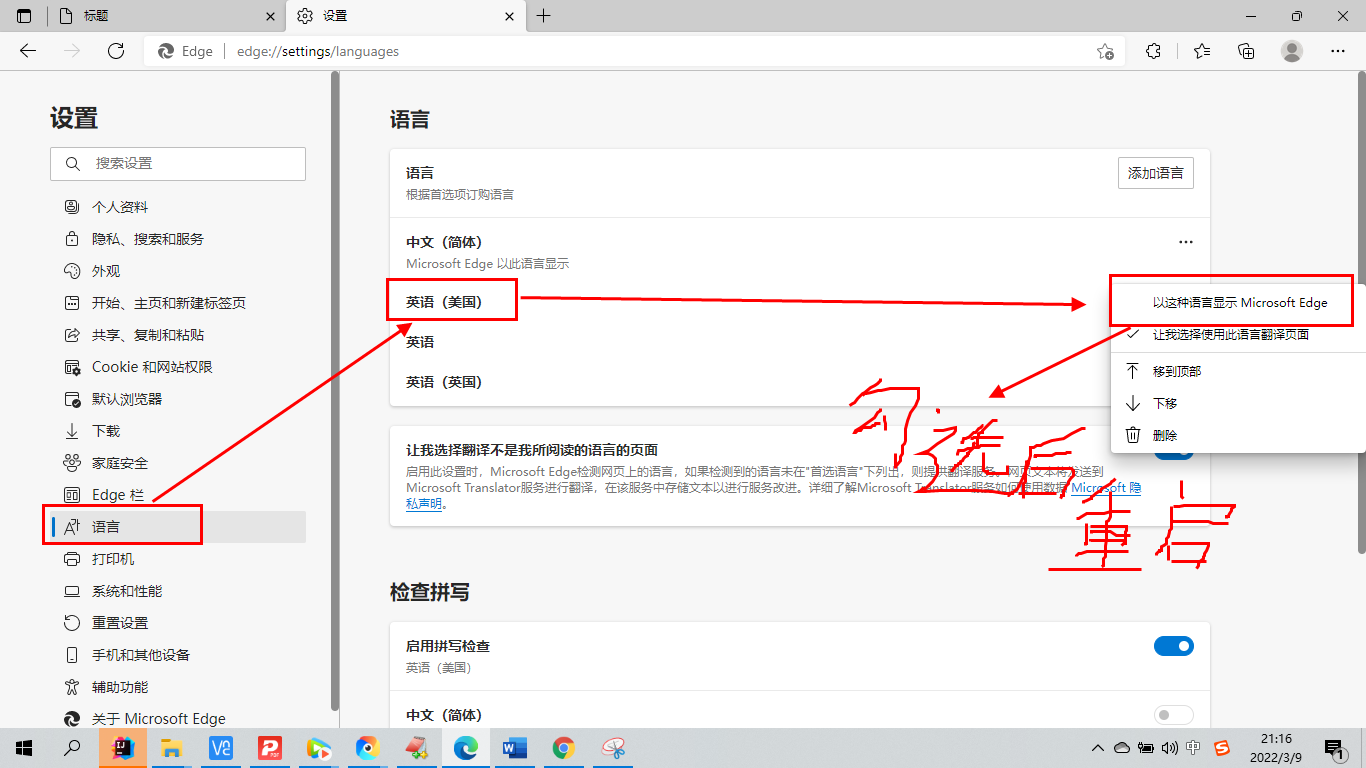Open Word from the taskbar
This screenshot has width=1366, height=768.
(515, 748)
